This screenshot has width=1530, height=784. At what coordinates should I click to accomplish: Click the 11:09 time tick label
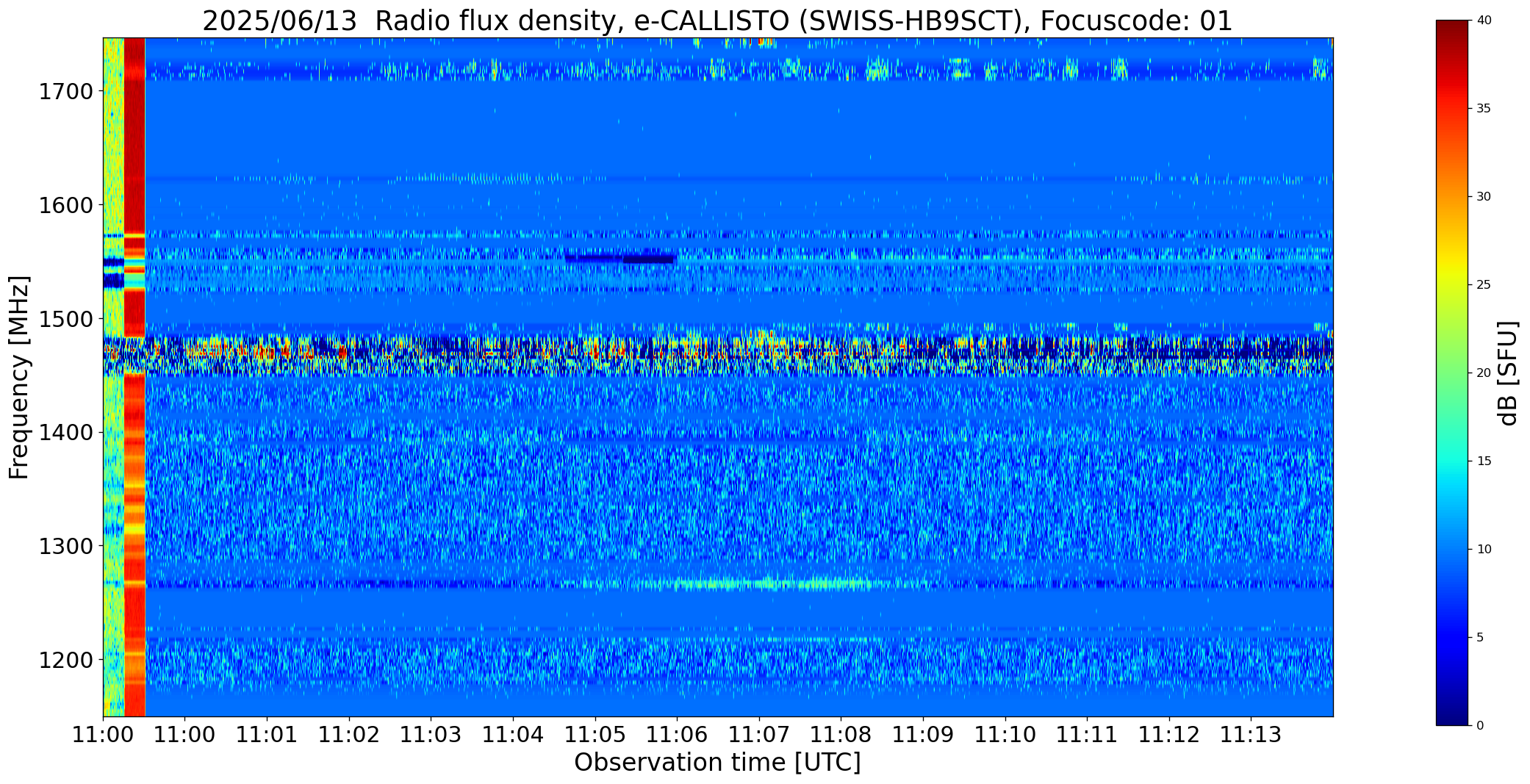click(x=923, y=735)
